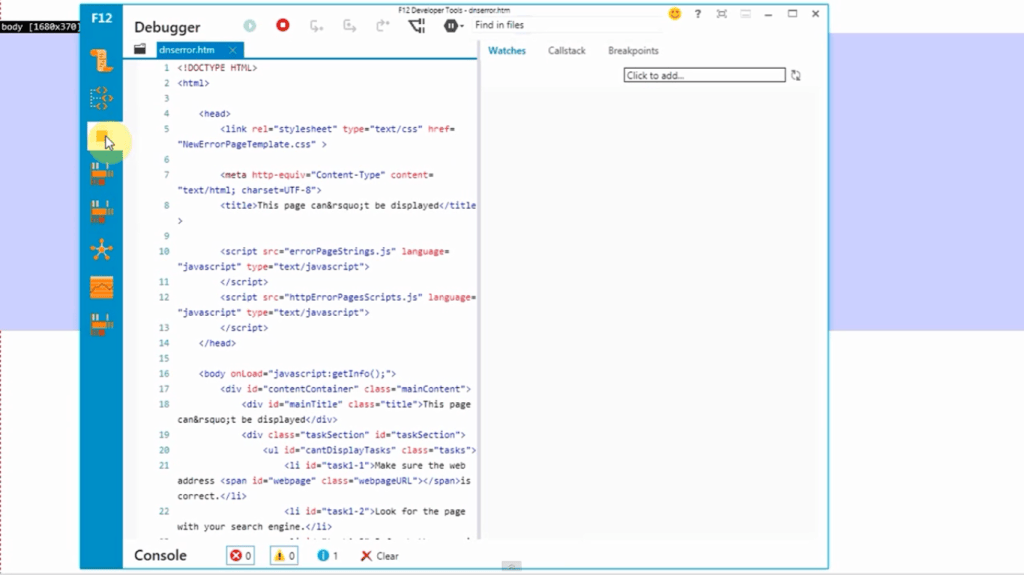Maximize the F12 Developer Tools window
Screen dimensions: 1024x575
tap(792, 14)
